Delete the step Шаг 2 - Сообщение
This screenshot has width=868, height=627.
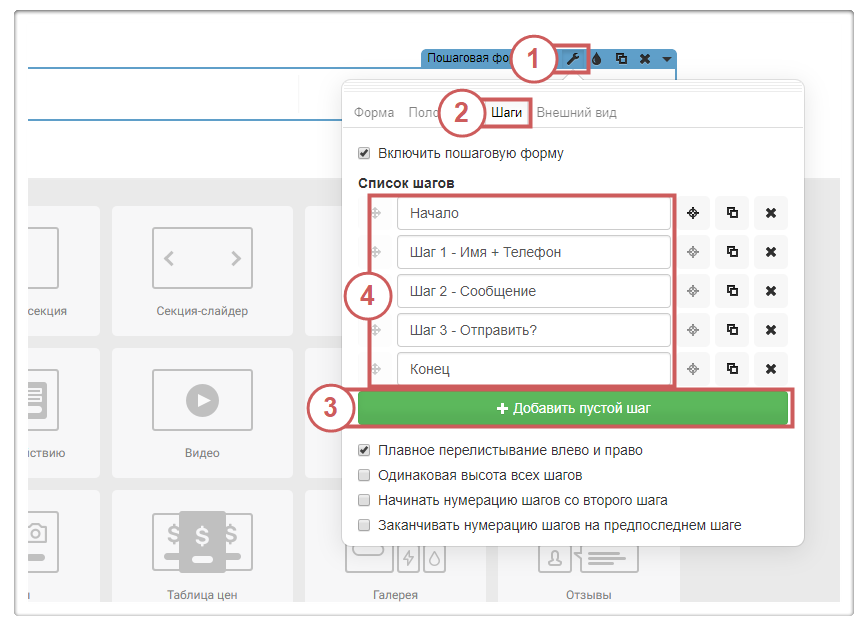click(771, 291)
